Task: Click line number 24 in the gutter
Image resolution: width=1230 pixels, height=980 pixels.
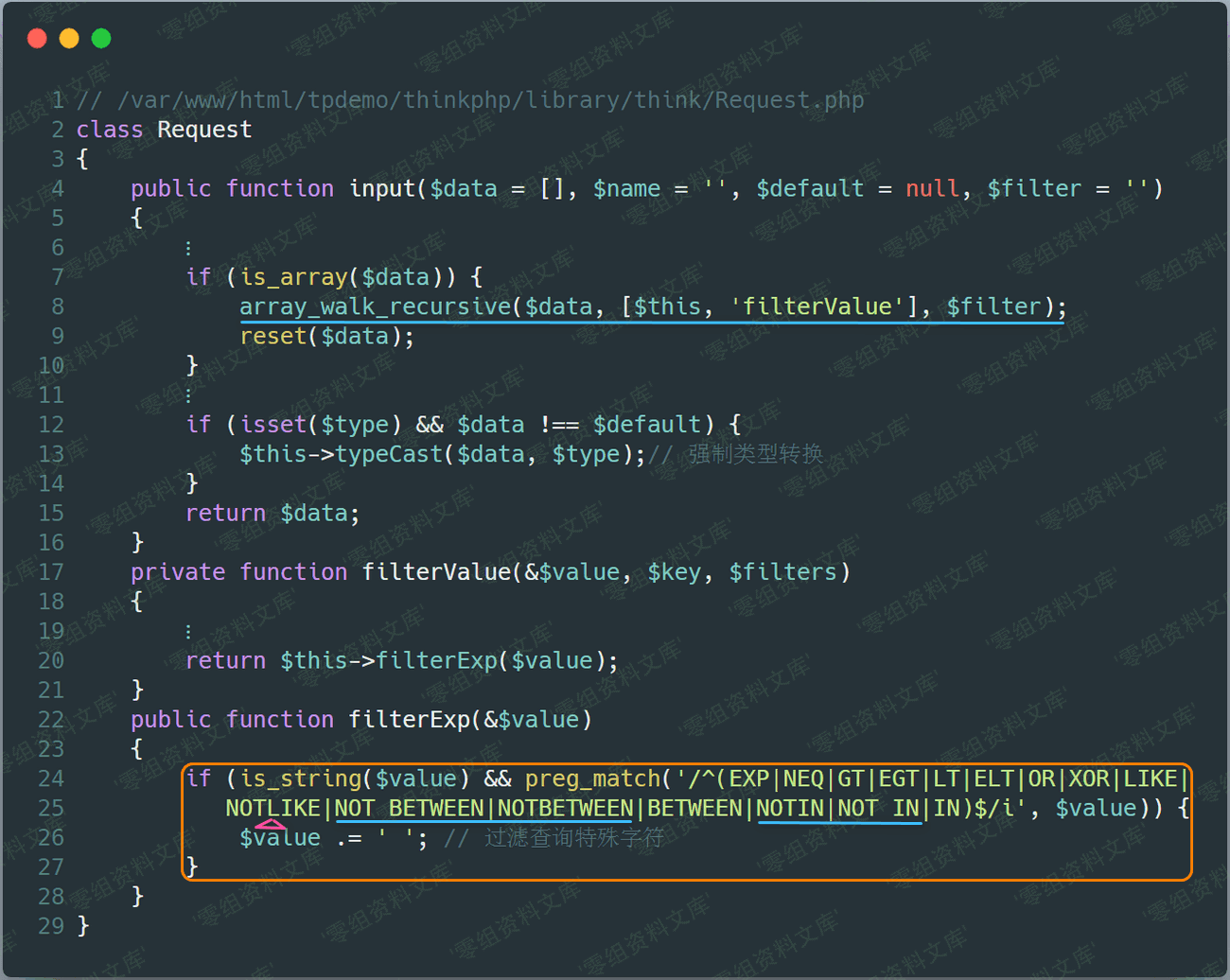Action: pos(51,779)
